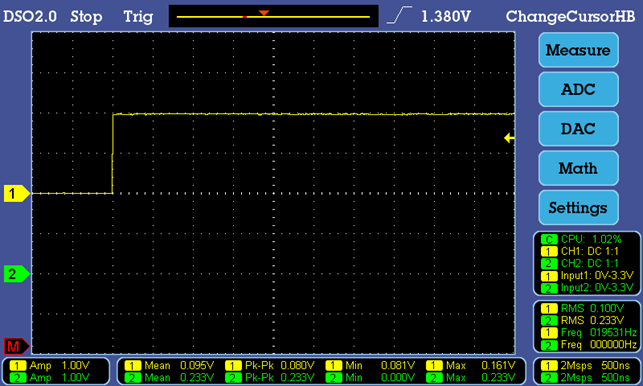Click the channel 1 Amp 1.00V setting

coord(50,365)
